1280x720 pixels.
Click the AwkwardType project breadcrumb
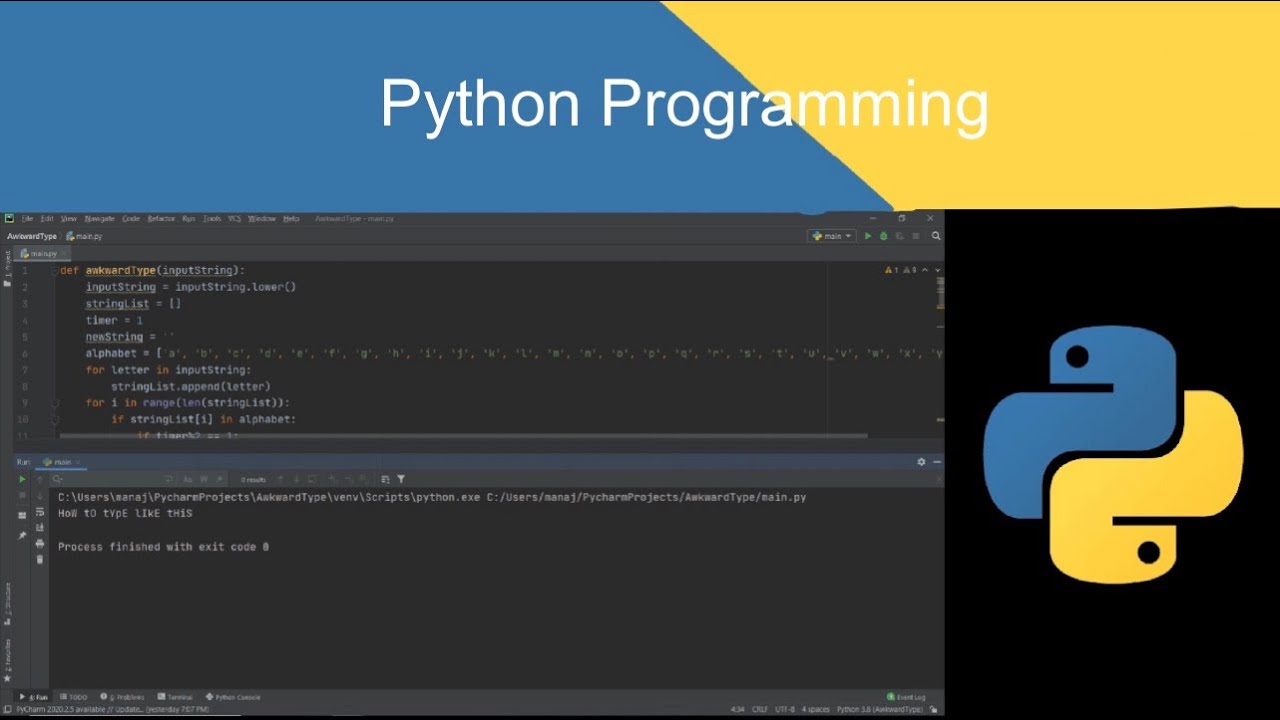click(x=32, y=236)
